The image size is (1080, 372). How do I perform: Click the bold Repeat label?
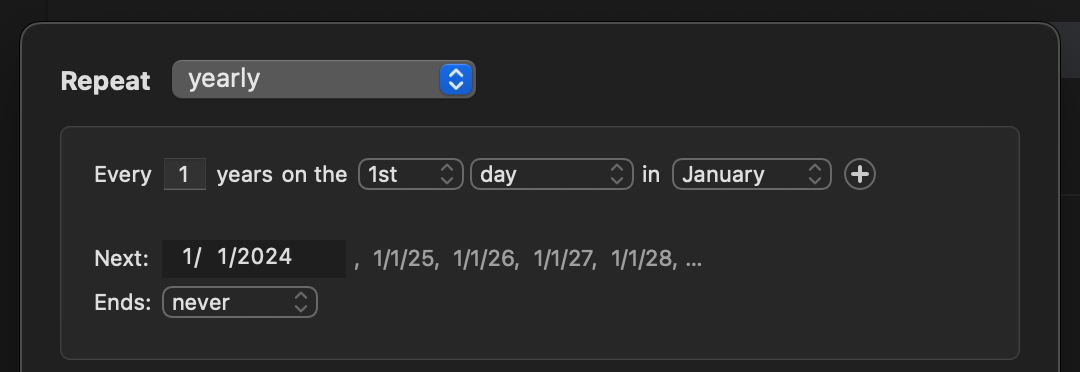click(105, 81)
